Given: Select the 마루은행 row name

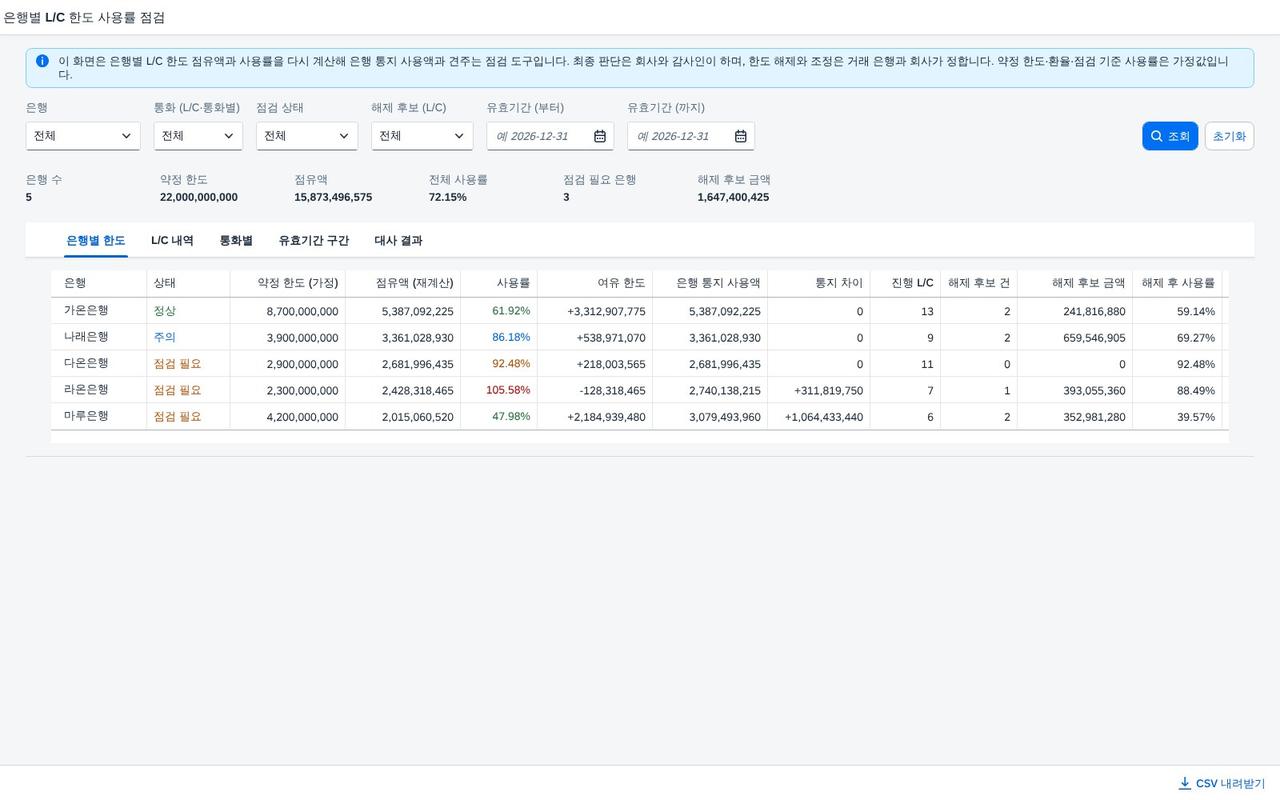Looking at the screenshot, I should pos(86,416).
